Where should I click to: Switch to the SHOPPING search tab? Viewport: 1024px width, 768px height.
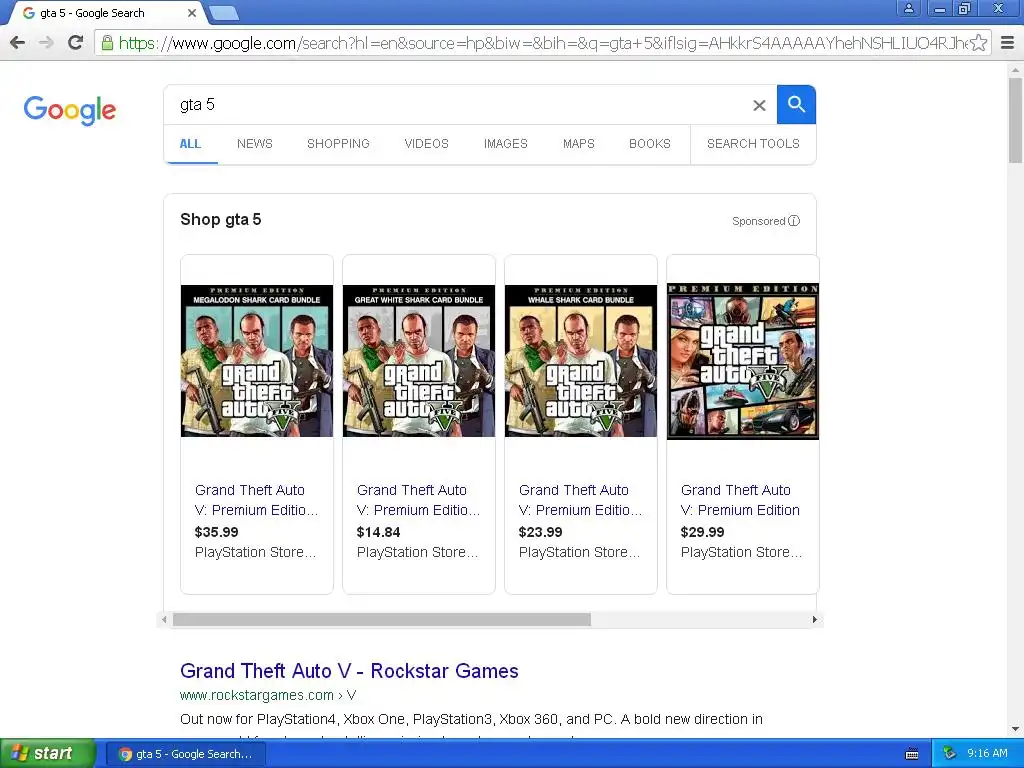point(338,144)
